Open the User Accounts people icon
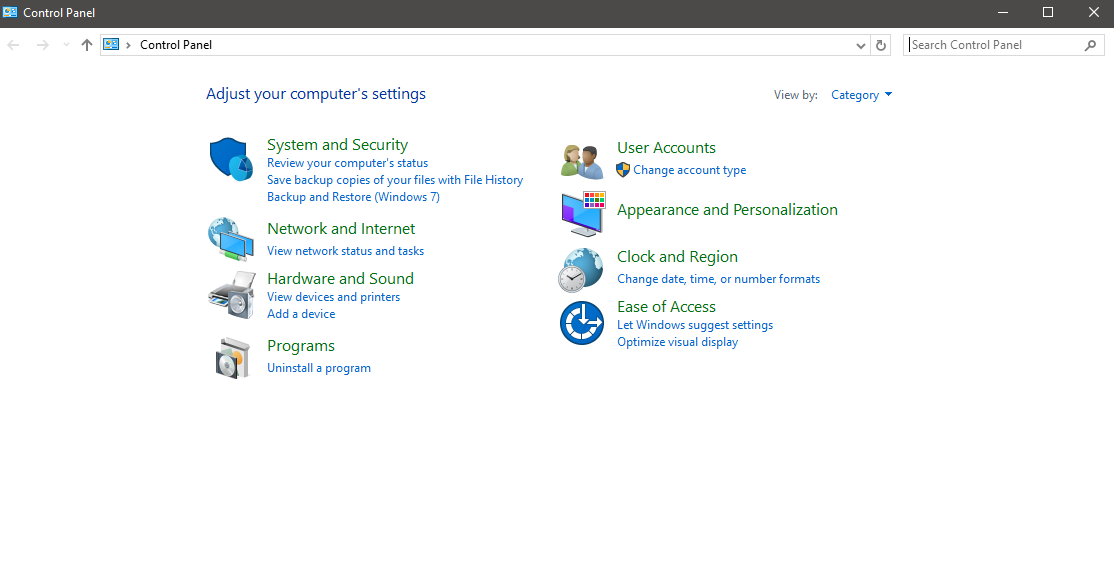 [582, 161]
